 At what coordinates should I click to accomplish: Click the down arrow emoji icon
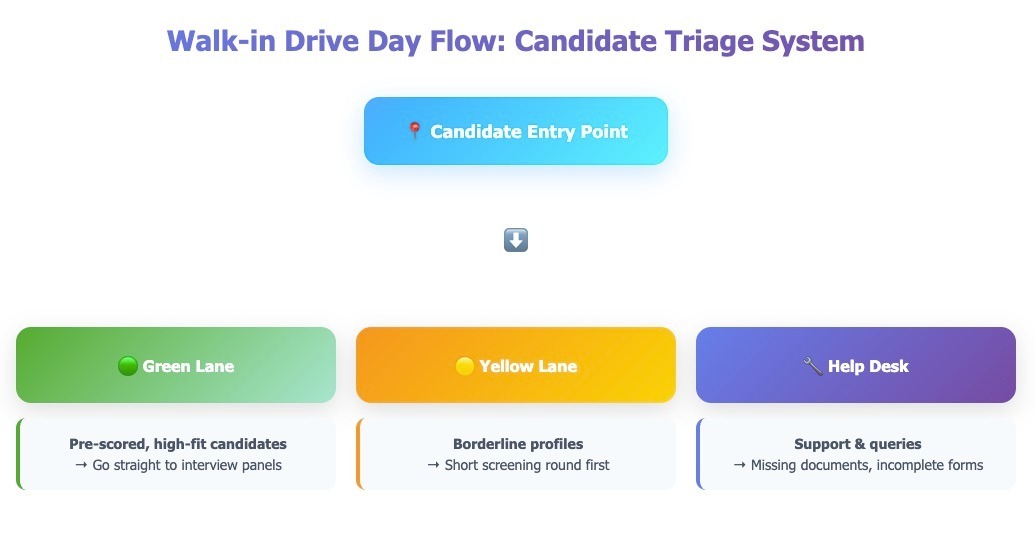[516, 240]
